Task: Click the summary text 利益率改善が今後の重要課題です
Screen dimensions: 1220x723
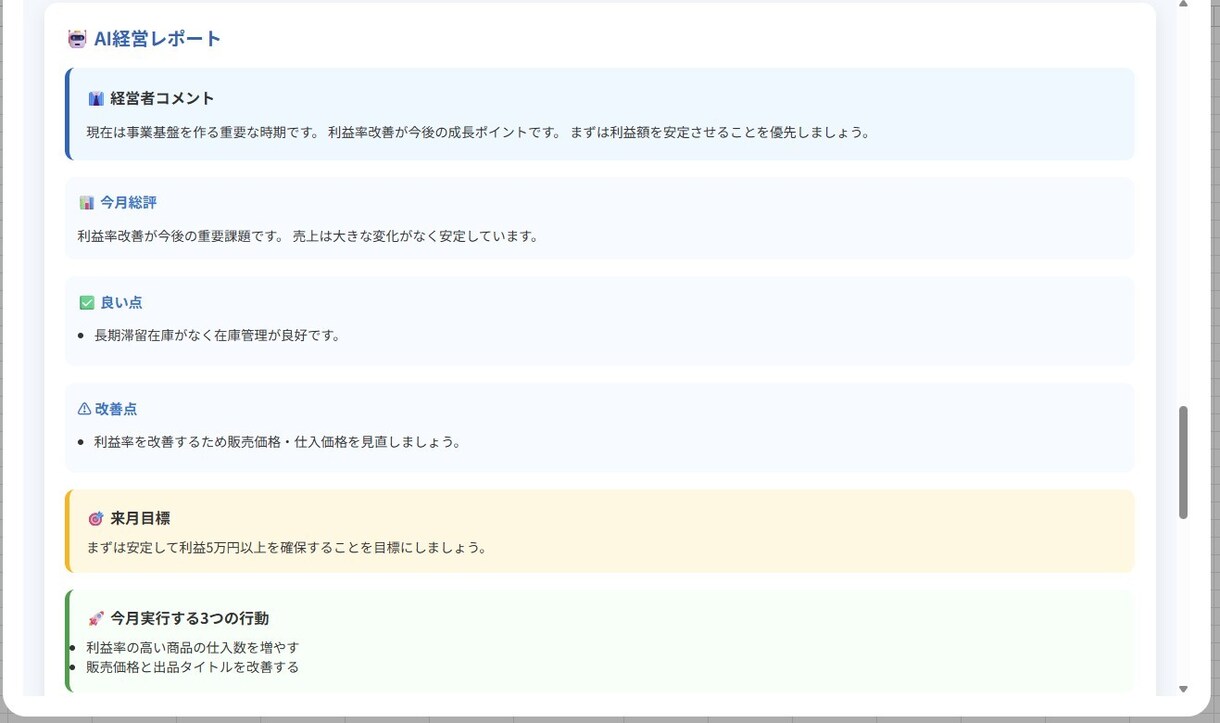Action: click(308, 236)
